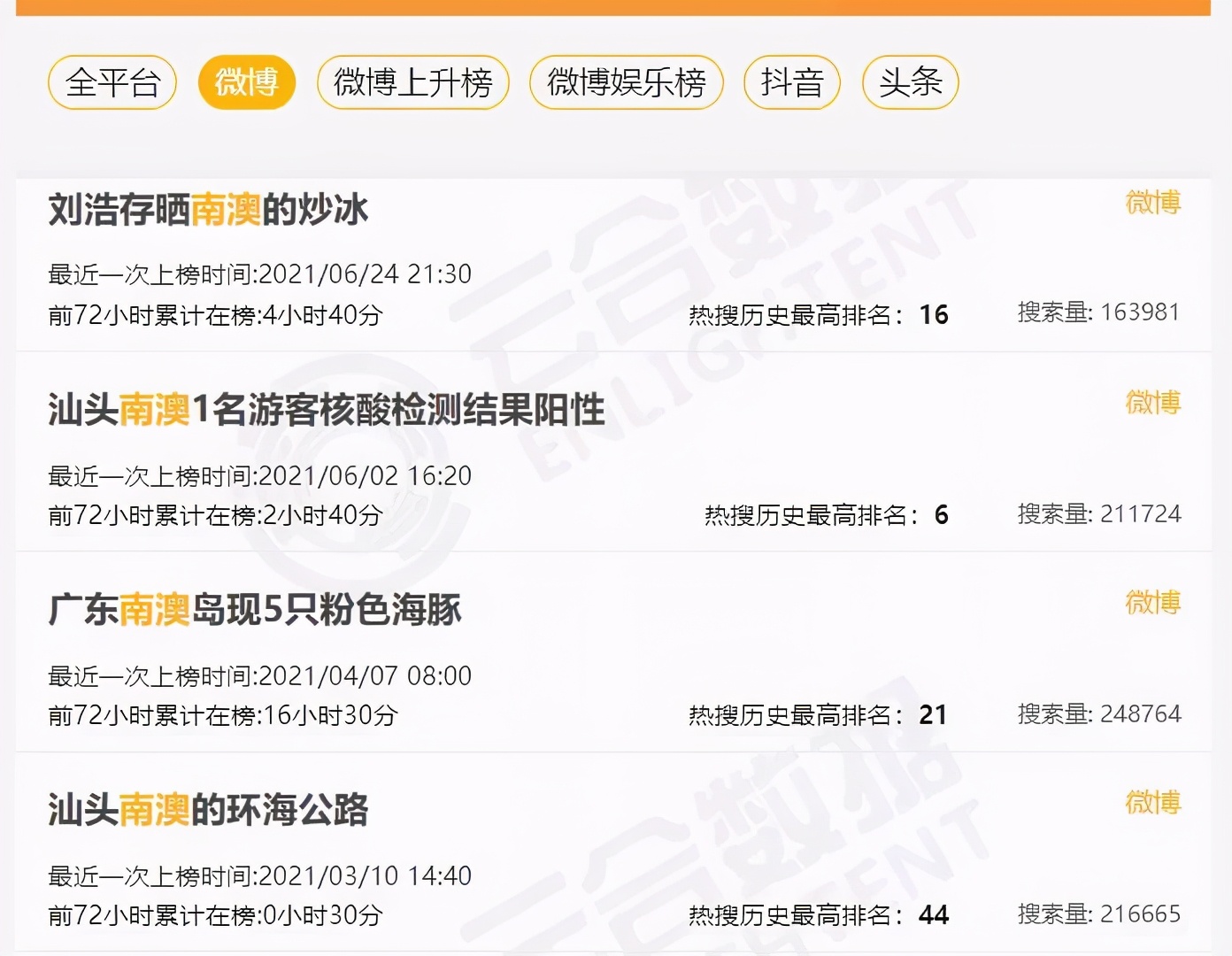The height and width of the screenshot is (956, 1232).
Task: Enable the 抖音 platform filter
Action: click(x=790, y=82)
